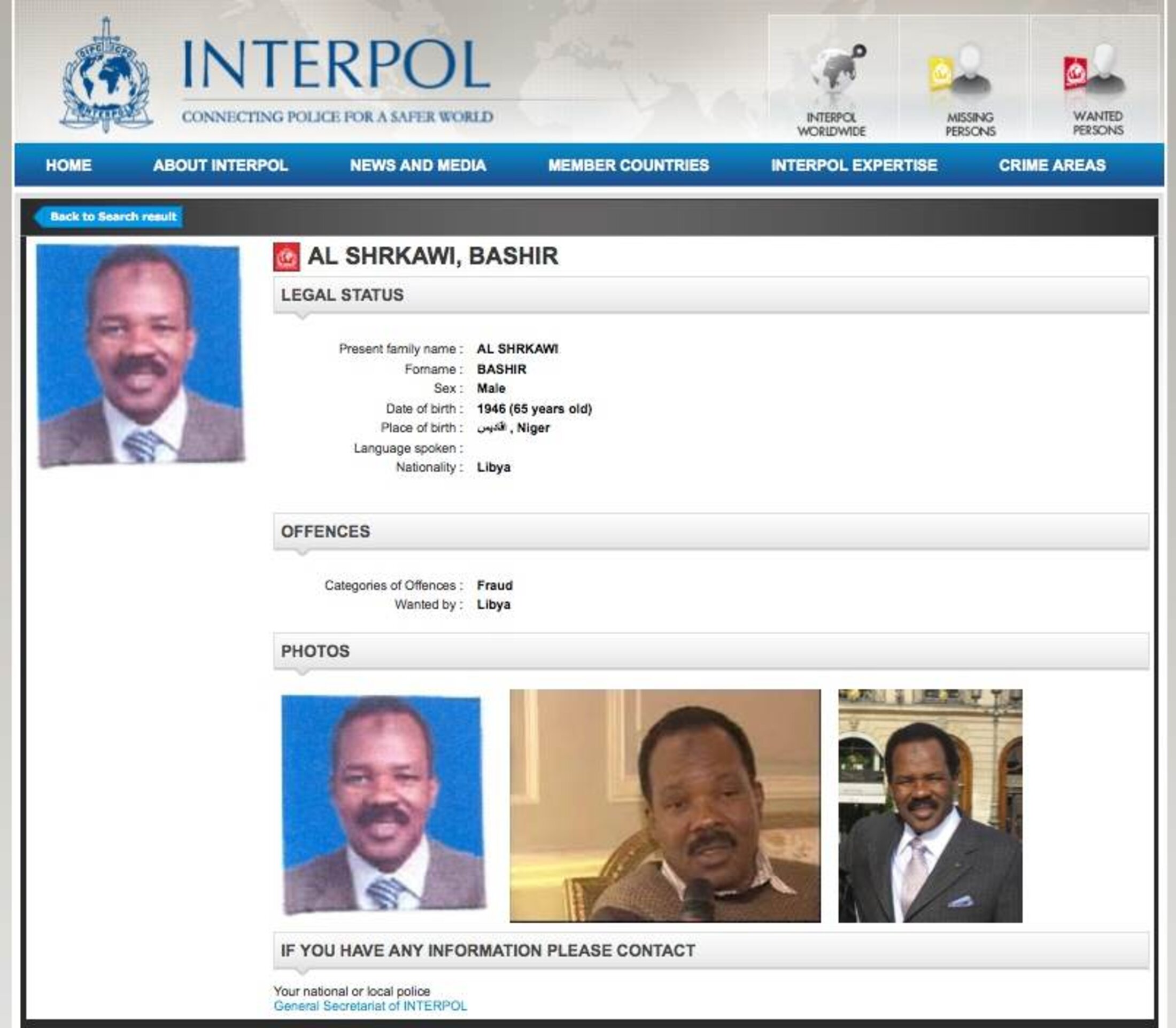
Task: Select the CRIME AREAS menu item
Action: (x=1051, y=165)
